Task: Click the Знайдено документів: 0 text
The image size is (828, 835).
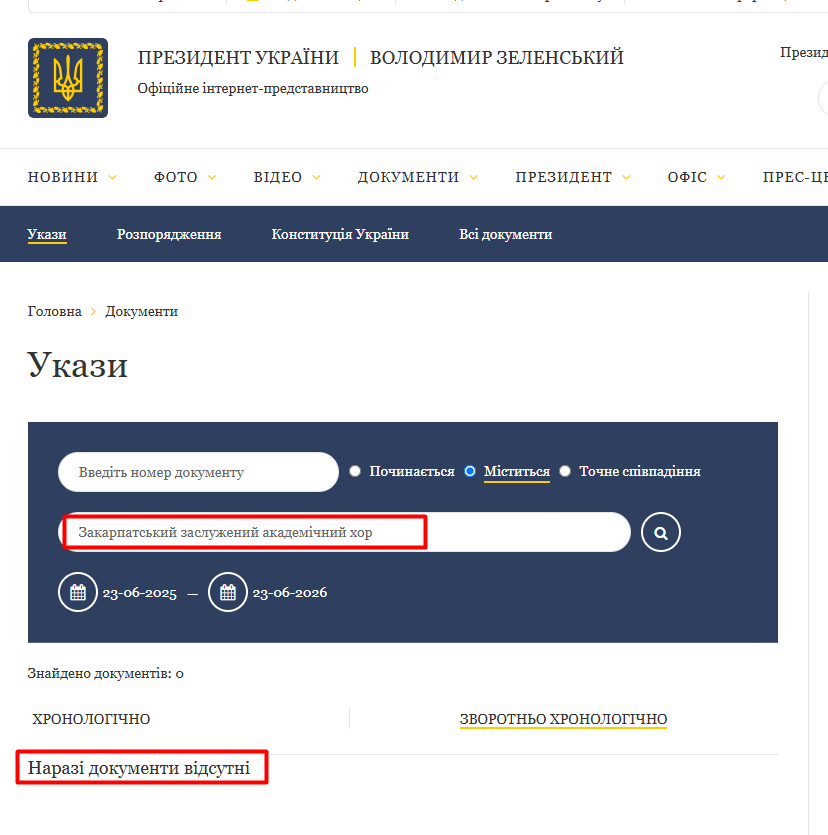Action: 105,674
